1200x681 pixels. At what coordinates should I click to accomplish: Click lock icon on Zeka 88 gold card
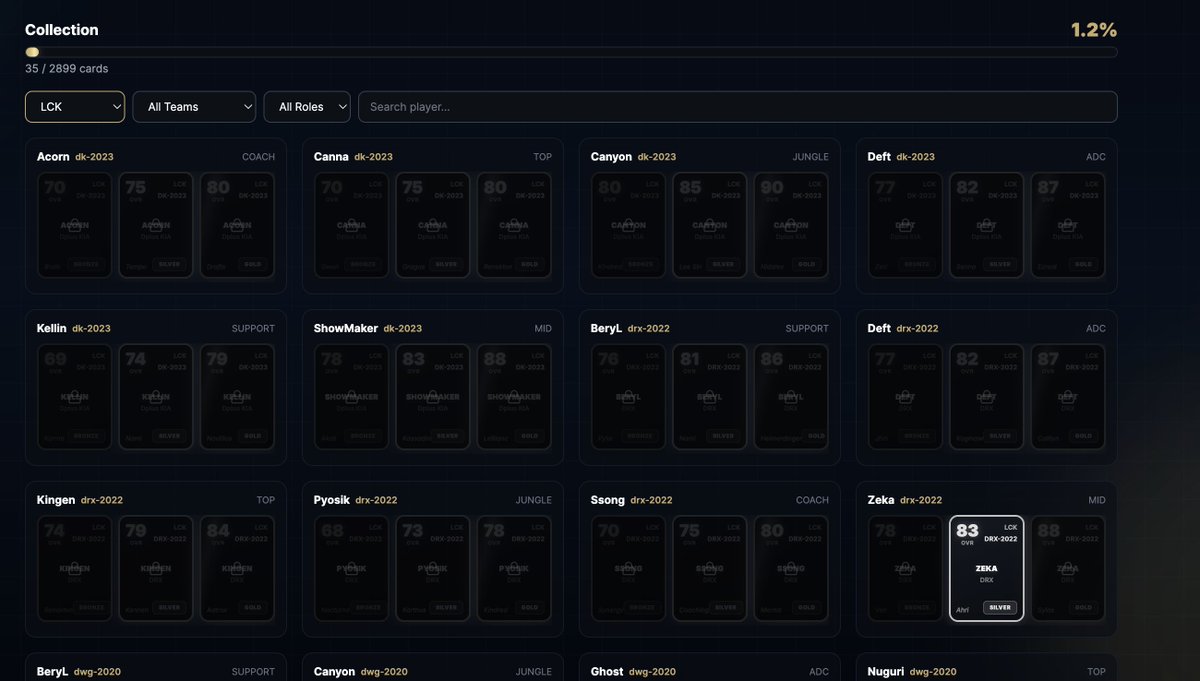click(x=1068, y=569)
